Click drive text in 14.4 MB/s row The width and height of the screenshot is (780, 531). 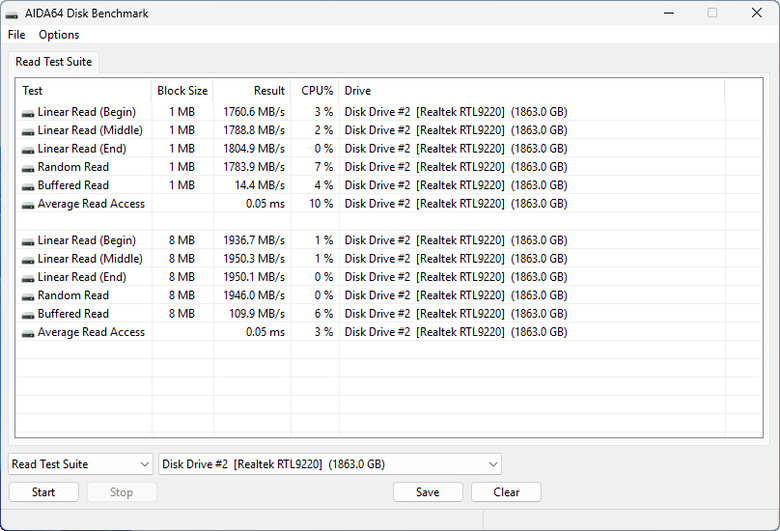click(456, 186)
